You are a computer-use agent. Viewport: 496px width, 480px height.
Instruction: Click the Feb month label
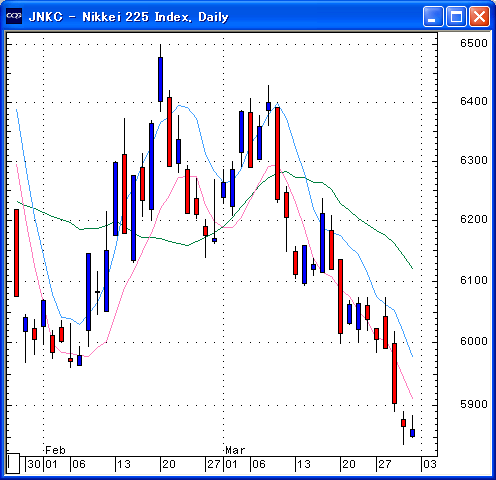click(55, 450)
